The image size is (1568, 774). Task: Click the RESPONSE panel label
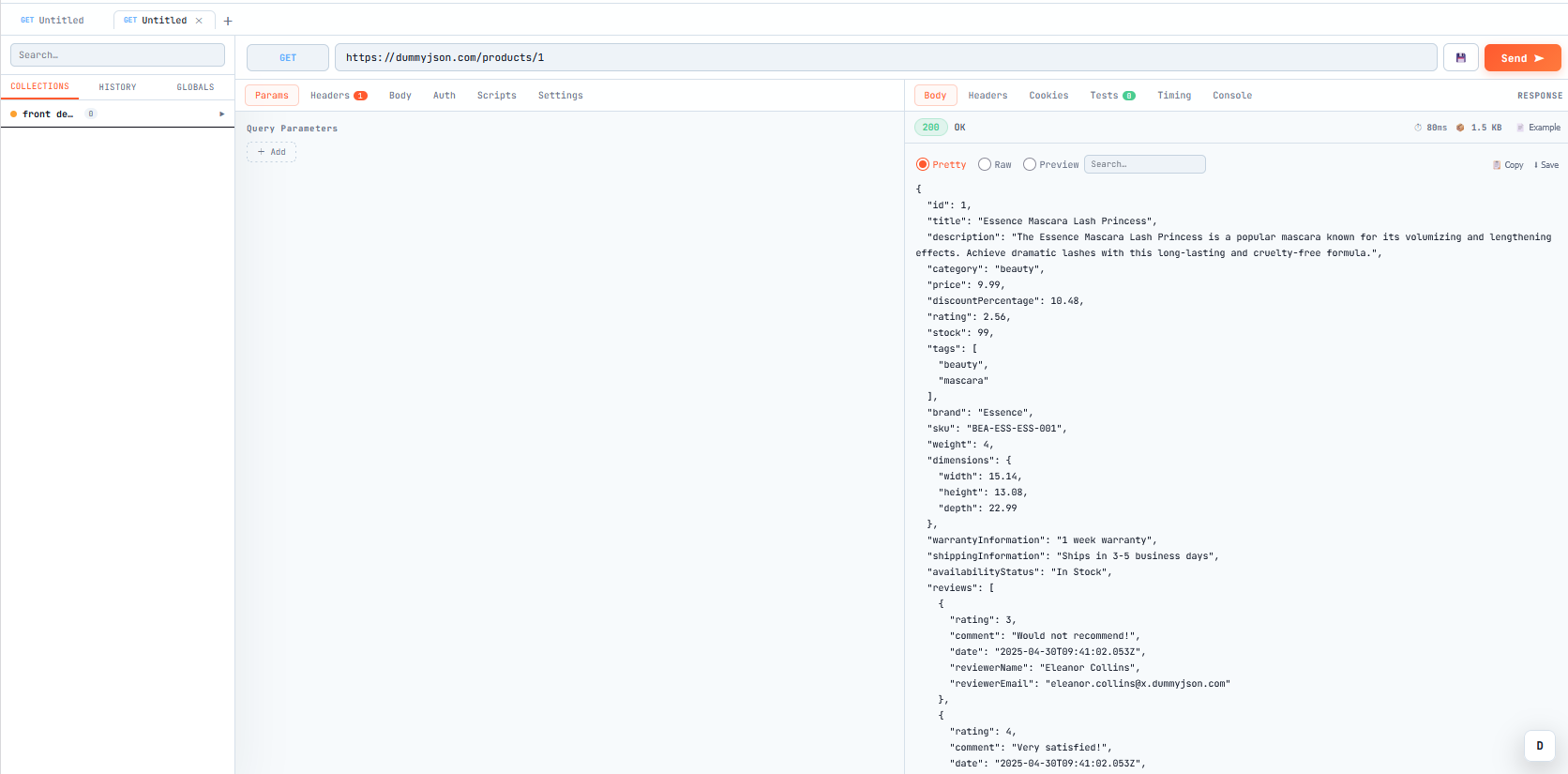tap(1540, 96)
